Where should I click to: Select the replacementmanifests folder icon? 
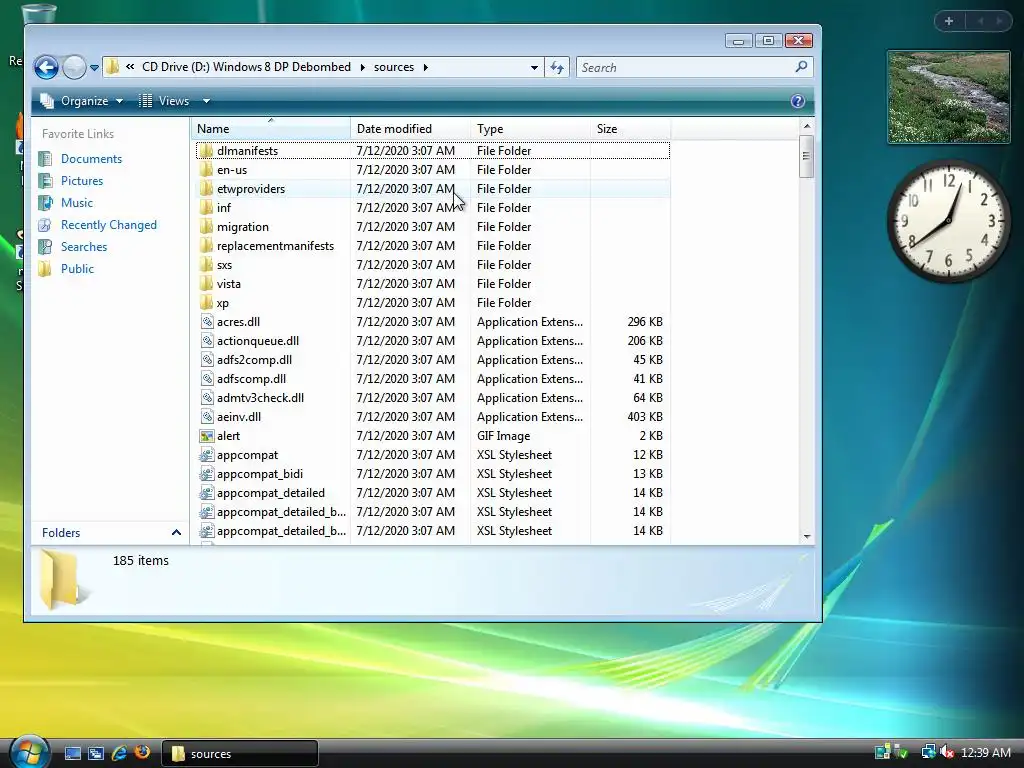[206, 246]
